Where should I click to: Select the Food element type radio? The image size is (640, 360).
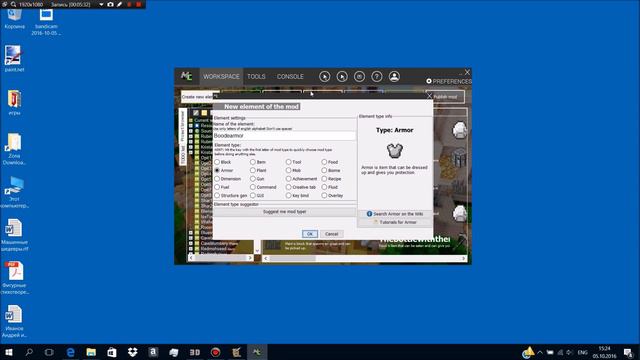(324, 162)
